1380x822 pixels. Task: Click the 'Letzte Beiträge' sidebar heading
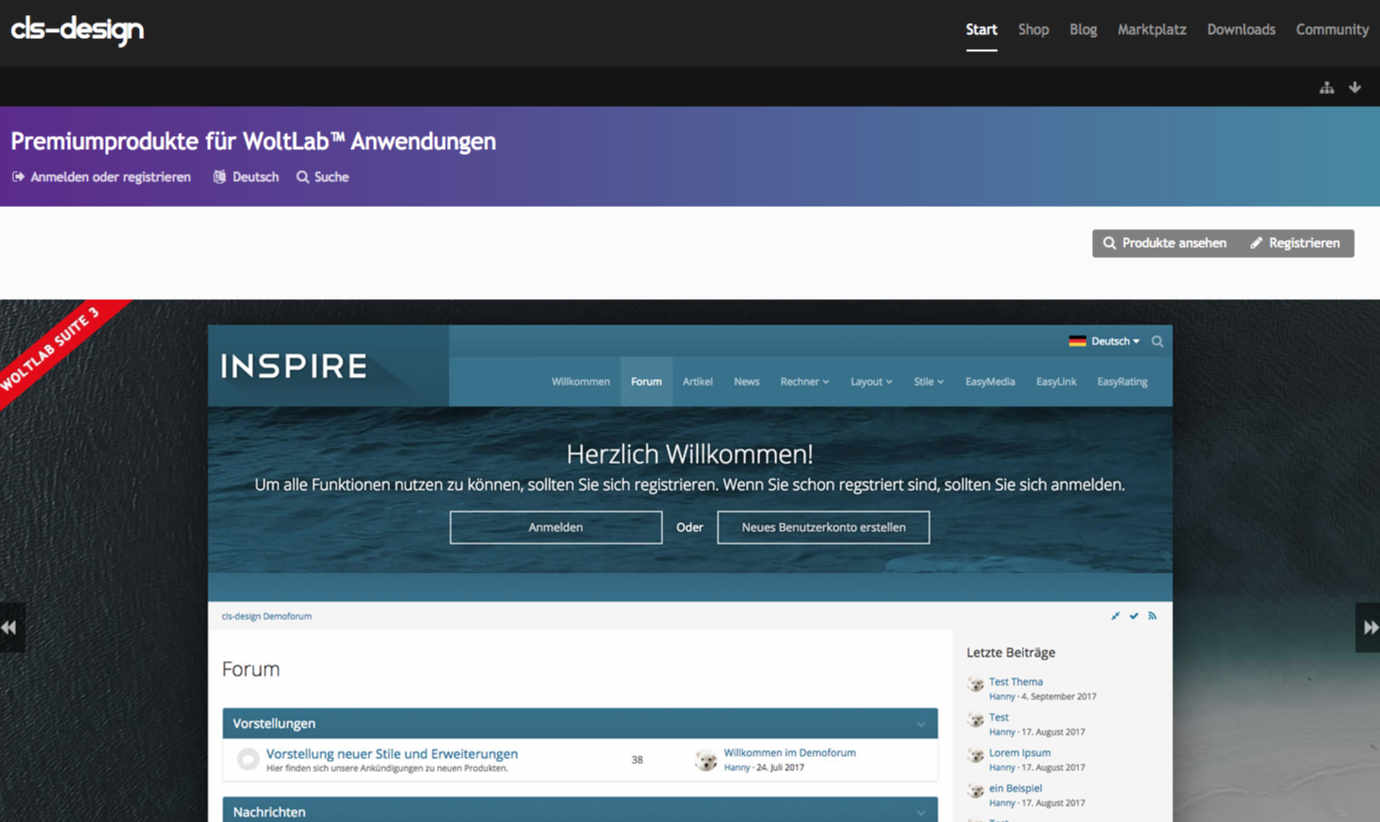click(1011, 652)
